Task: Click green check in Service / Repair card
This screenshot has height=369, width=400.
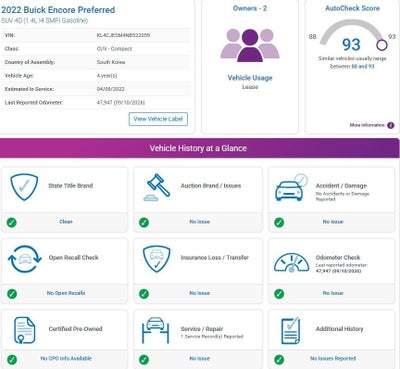Action: 144,360
